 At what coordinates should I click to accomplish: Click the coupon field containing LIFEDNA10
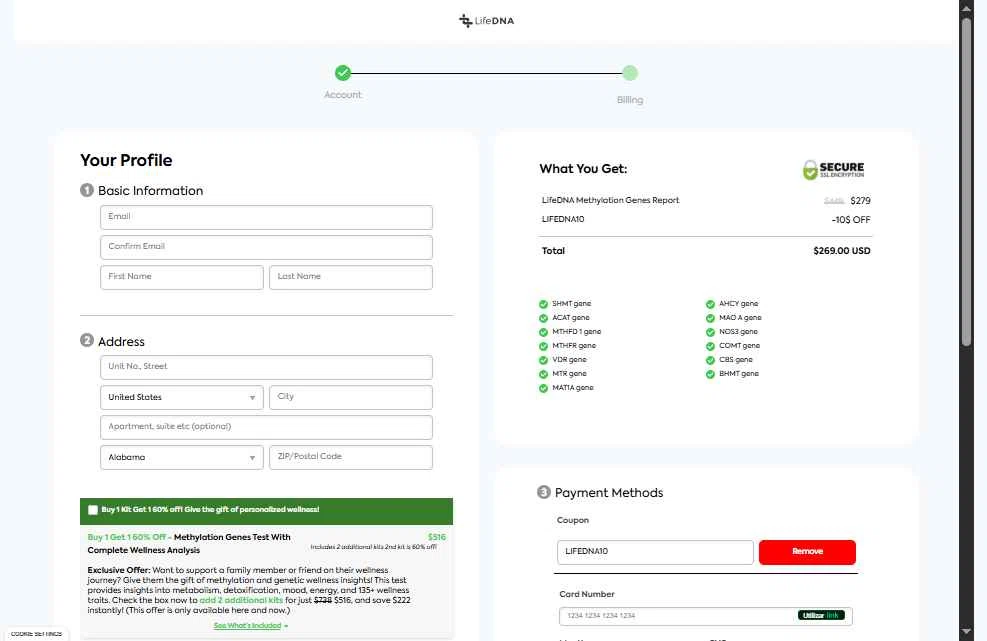click(655, 552)
